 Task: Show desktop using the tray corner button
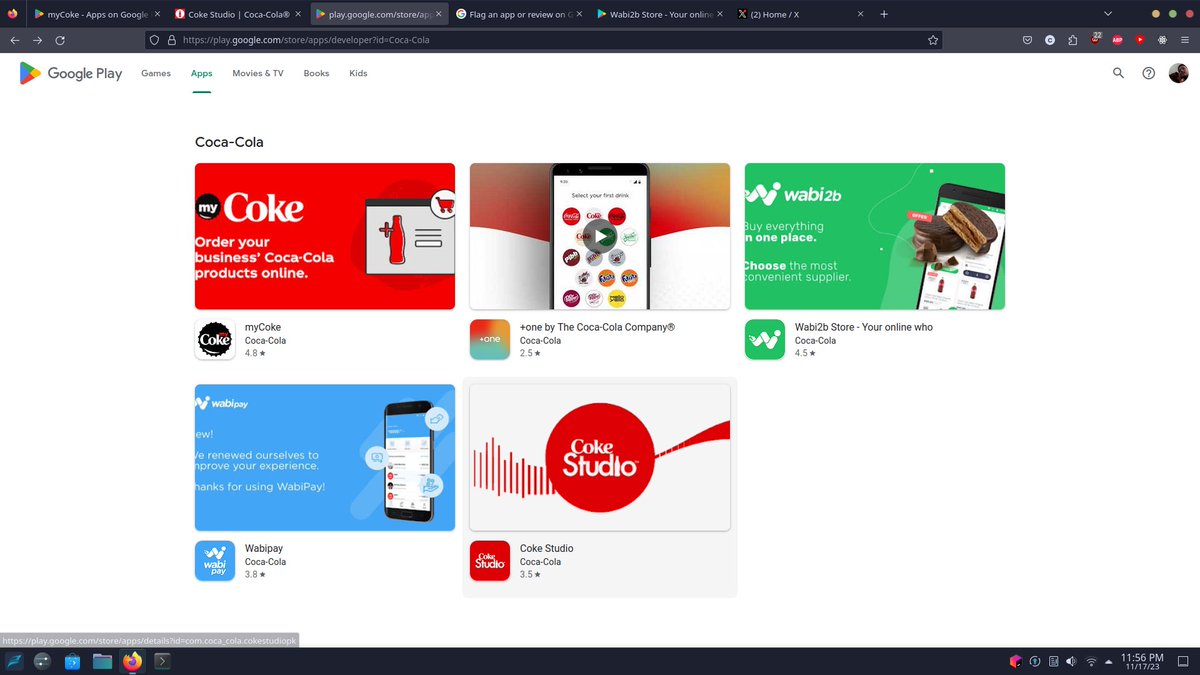(x=1185, y=661)
